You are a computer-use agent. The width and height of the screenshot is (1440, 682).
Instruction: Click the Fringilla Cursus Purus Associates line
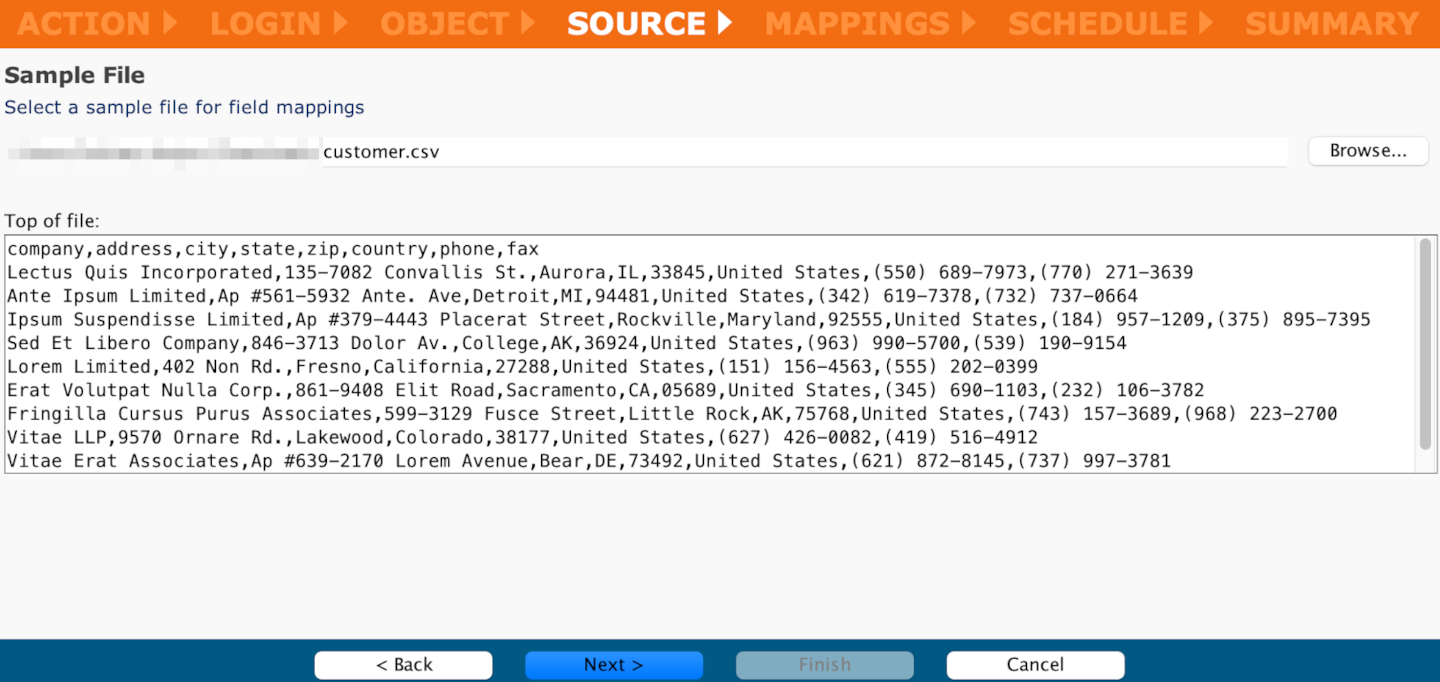click(672, 414)
